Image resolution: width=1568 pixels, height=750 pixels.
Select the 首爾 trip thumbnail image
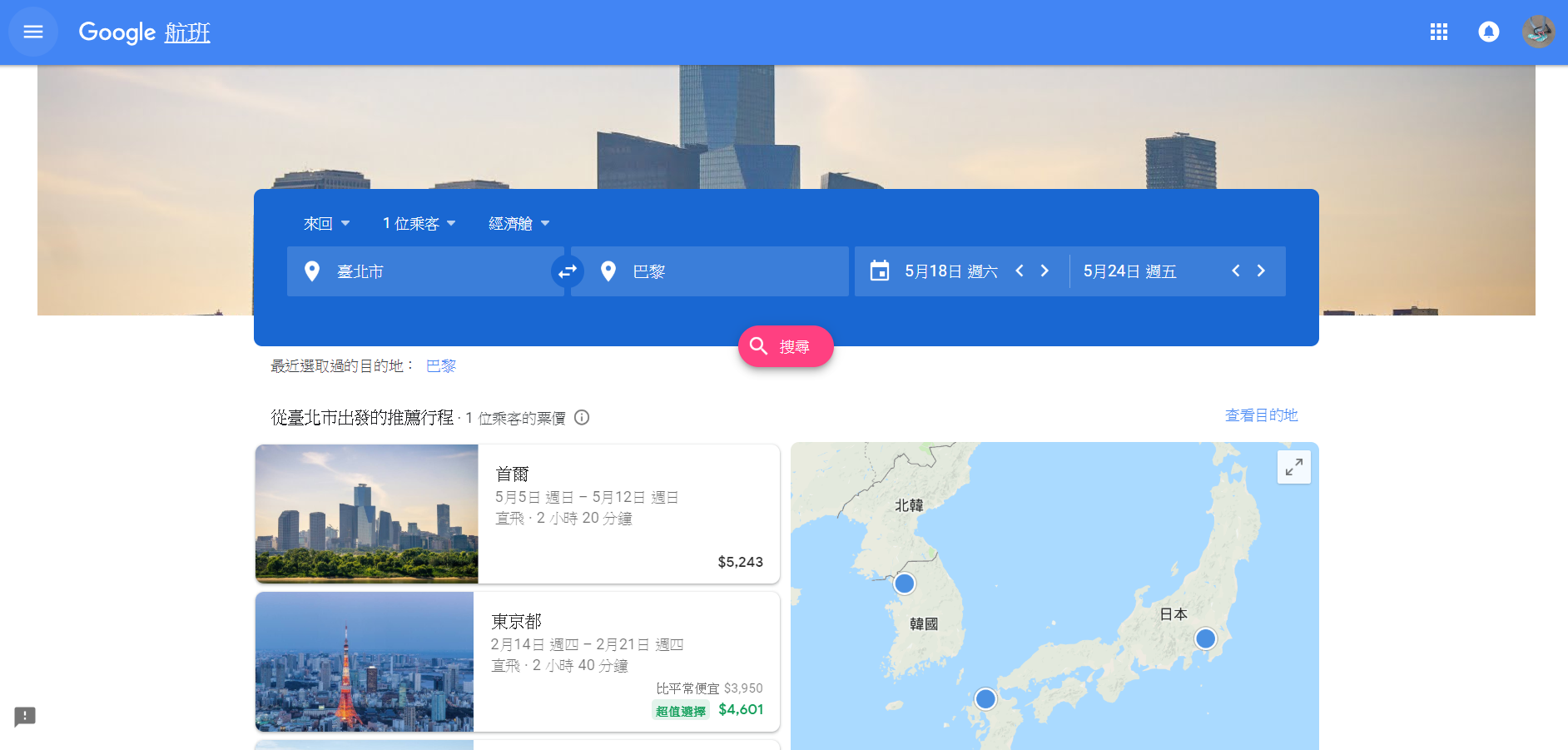coord(366,514)
